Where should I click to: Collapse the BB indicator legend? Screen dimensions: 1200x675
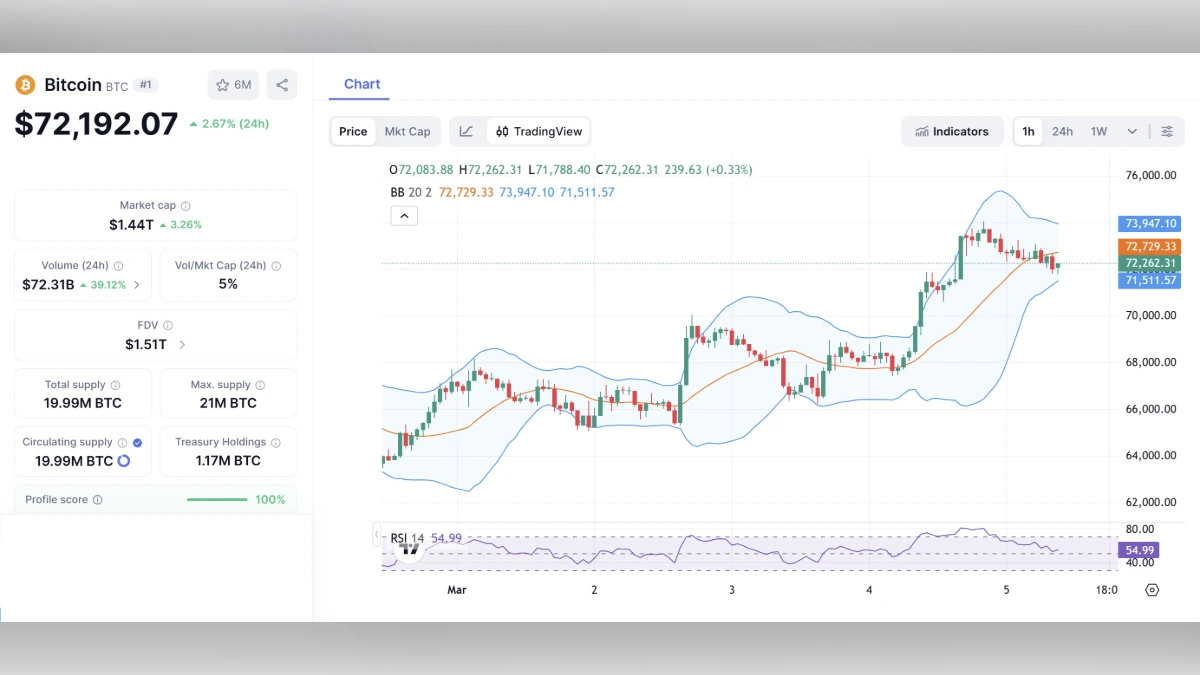tap(404, 215)
